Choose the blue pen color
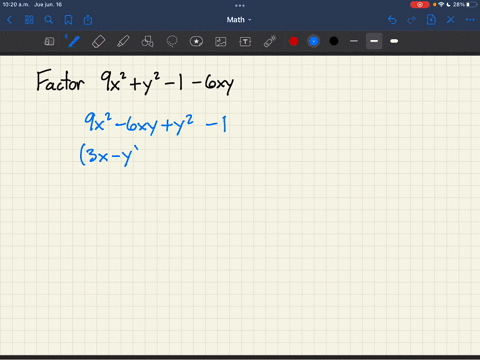The image size is (480, 360). pos(314,41)
